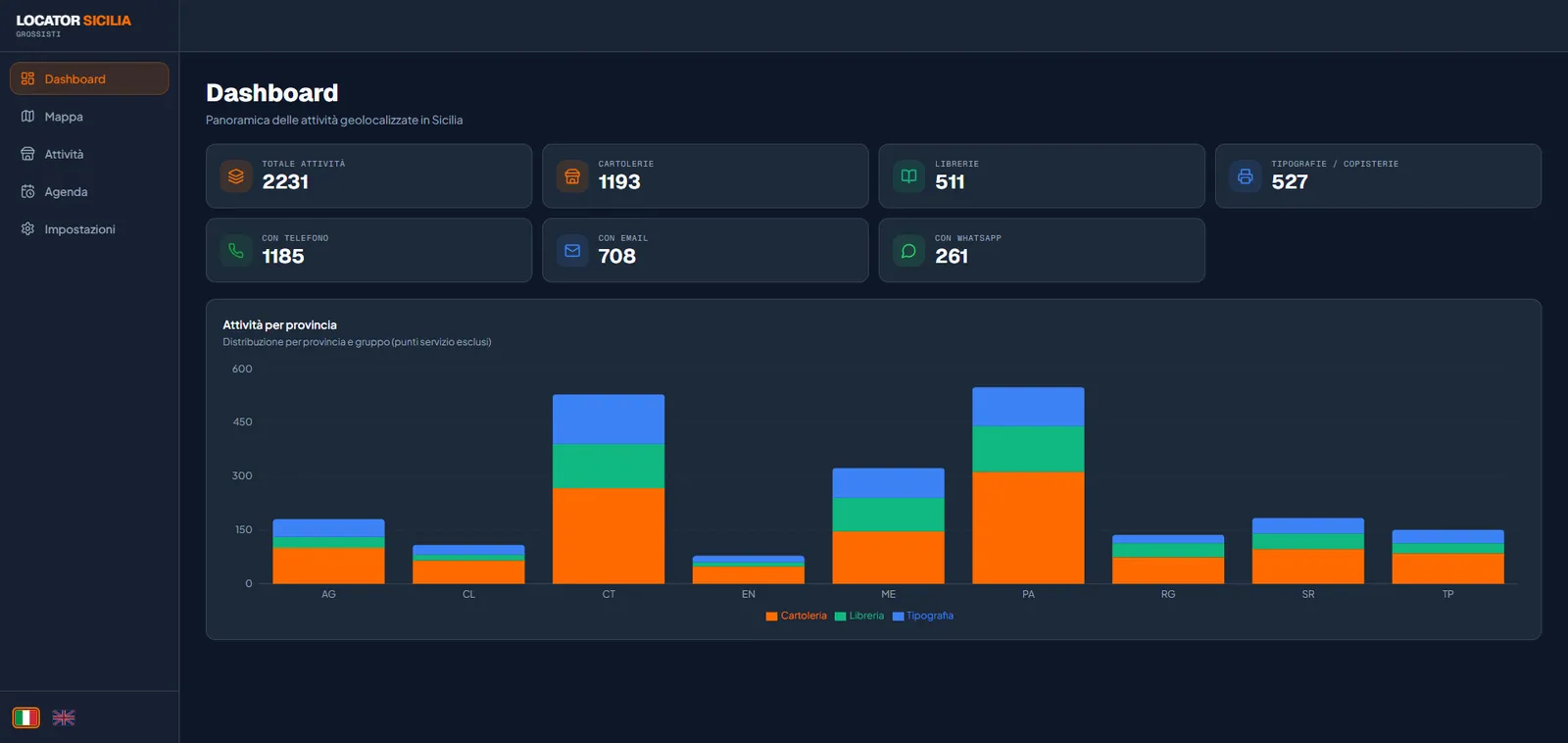Screen dimensions: 1568x743
Task: Click the Librerie count 511
Action: pyautogui.click(x=950, y=182)
